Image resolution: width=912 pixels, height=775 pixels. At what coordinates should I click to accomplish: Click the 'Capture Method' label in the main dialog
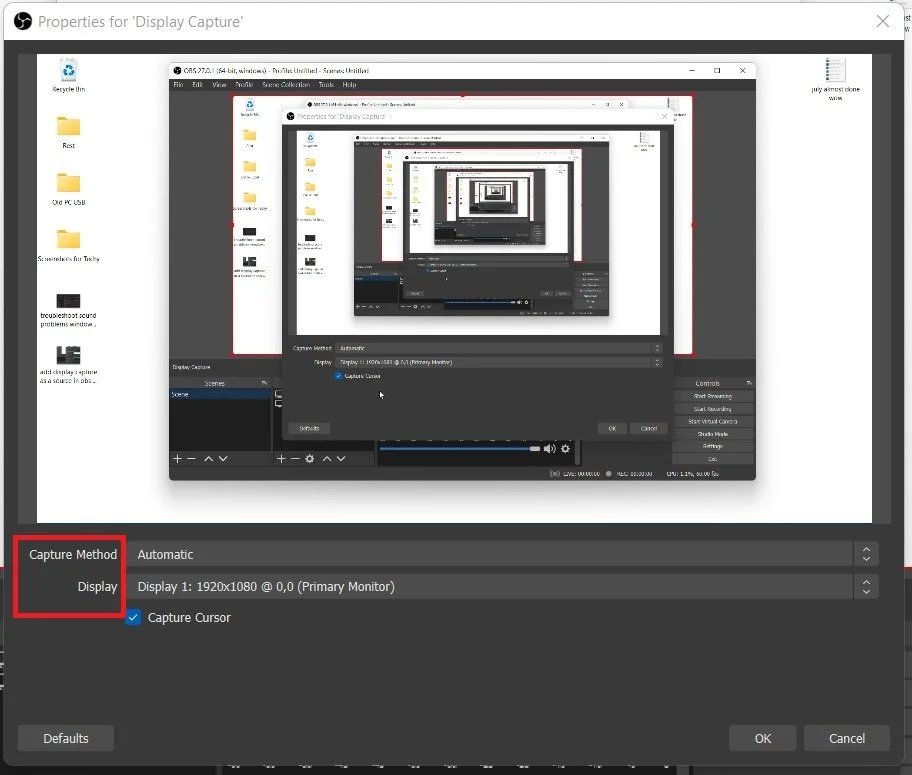[x=73, y=554]
